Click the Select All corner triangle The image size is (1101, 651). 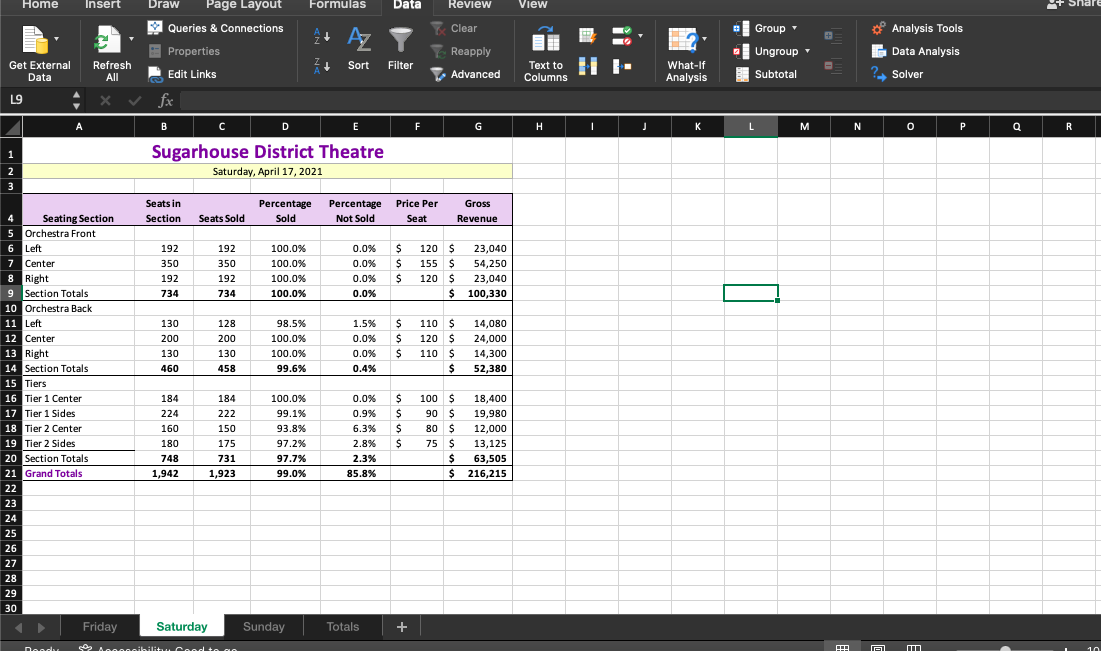point(11,126)
